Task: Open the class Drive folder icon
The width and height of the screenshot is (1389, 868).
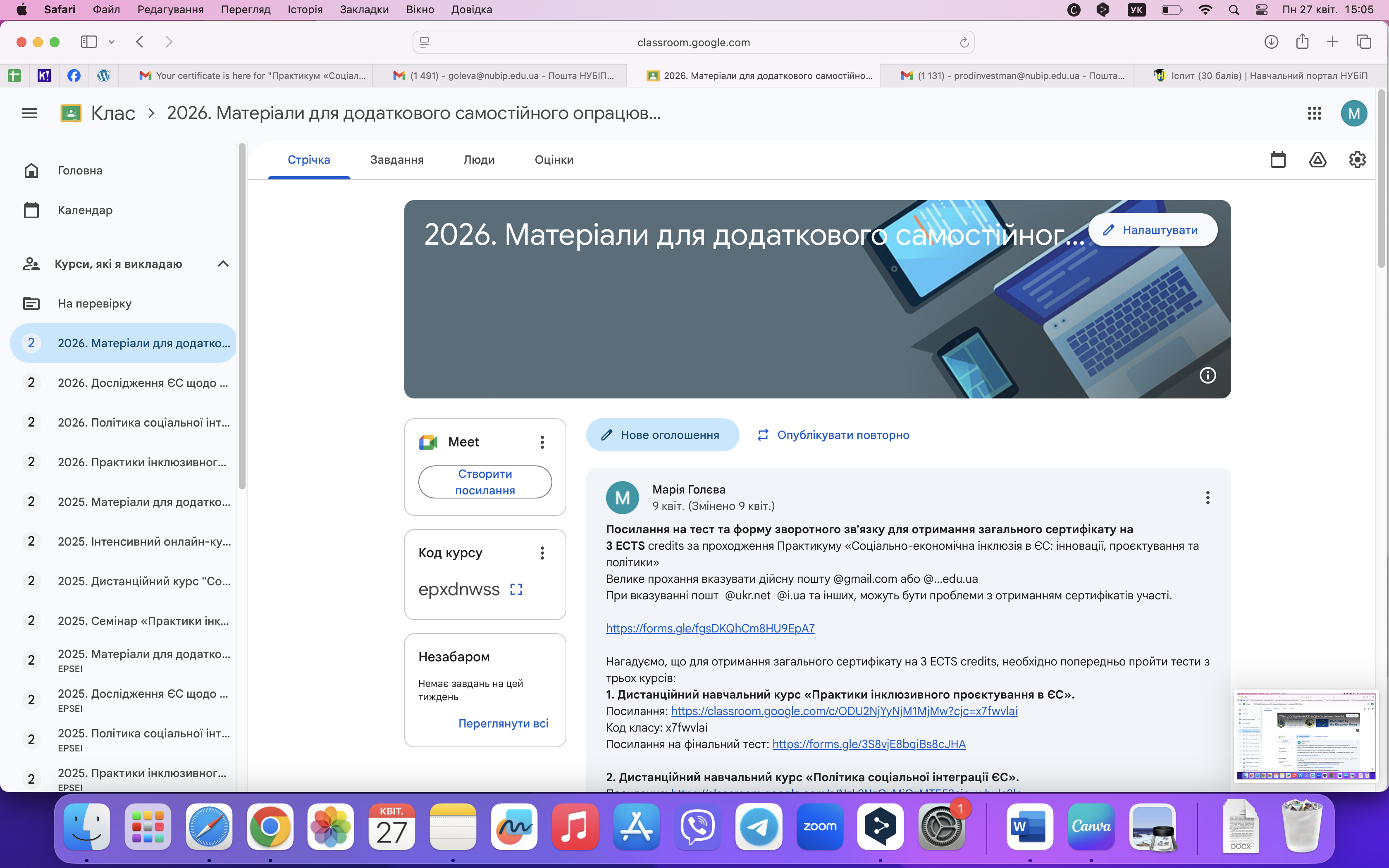Action: click(x=1317, y=160)
